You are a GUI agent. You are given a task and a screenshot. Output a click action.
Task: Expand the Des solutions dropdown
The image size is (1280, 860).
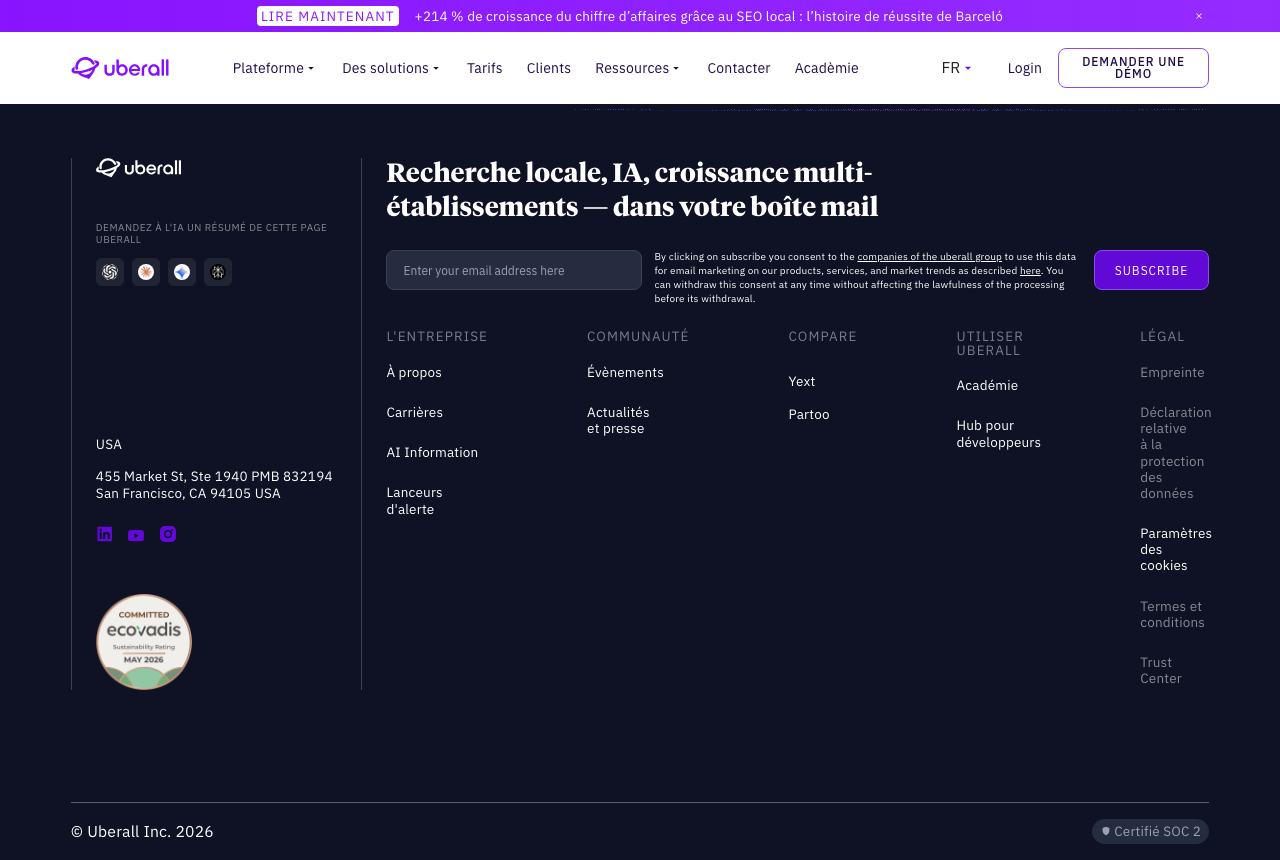tap(391, 68)
